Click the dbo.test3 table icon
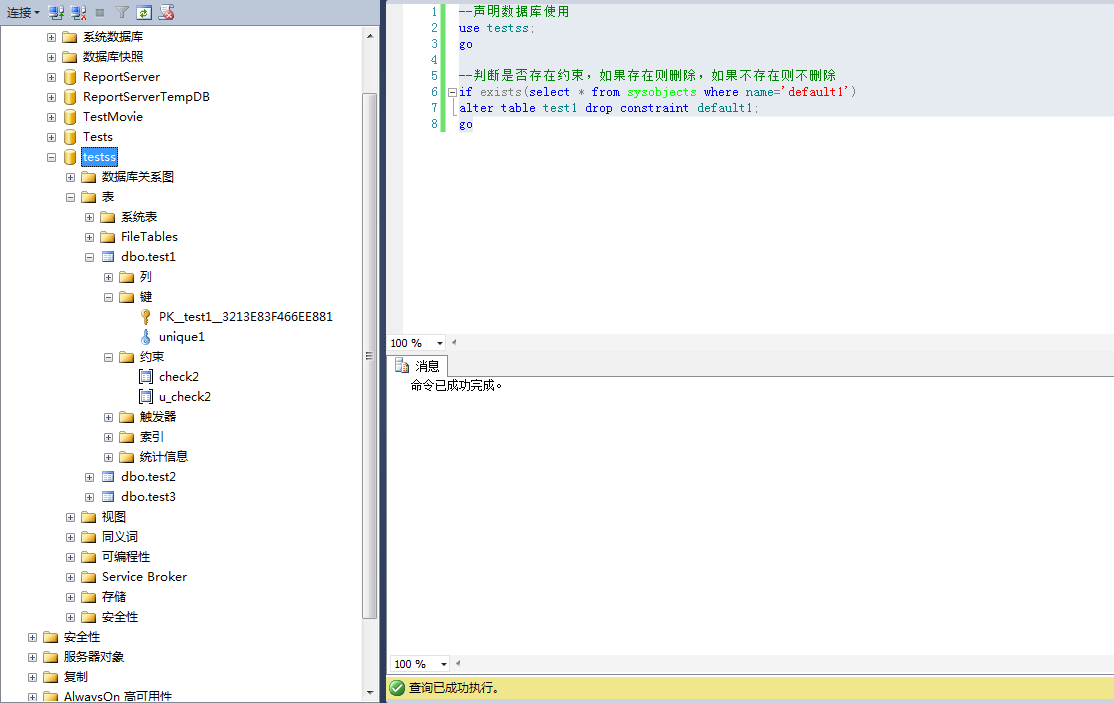Image resolution: width=1114 pixels, height=703 pixels. coord(108,496)
